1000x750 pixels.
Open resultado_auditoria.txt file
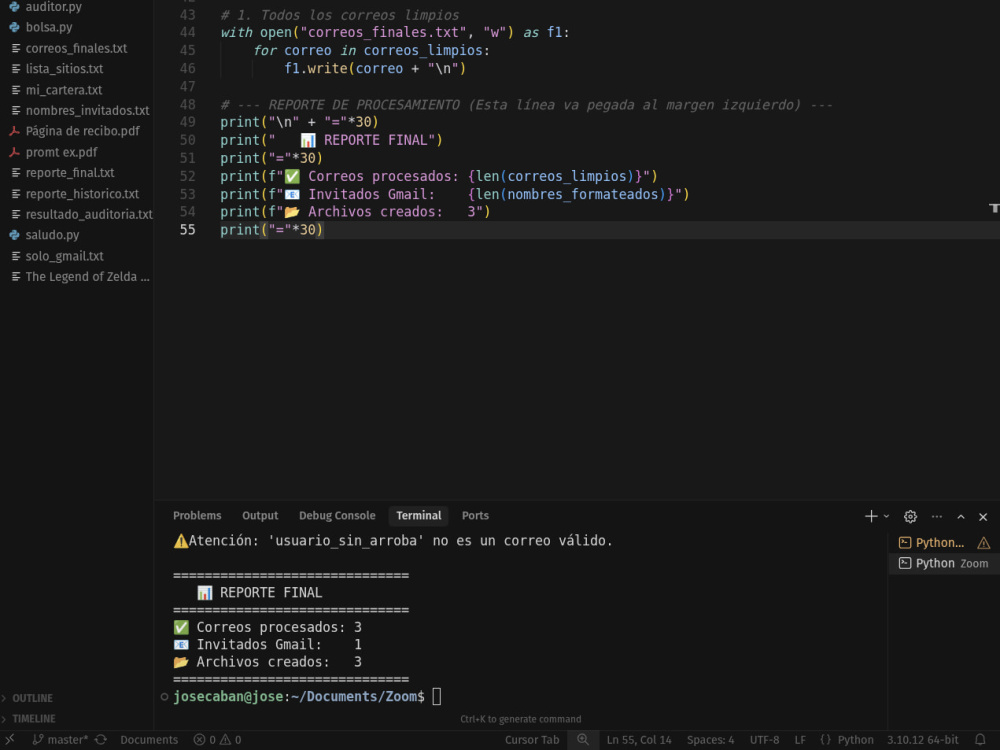[x=89, y=214]
